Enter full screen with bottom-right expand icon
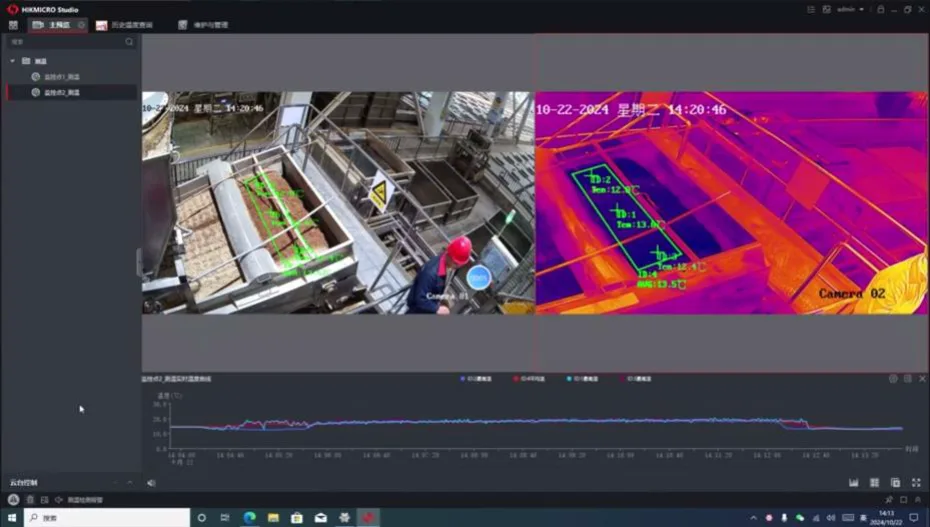The image size is (930, 527). point(916,483)
